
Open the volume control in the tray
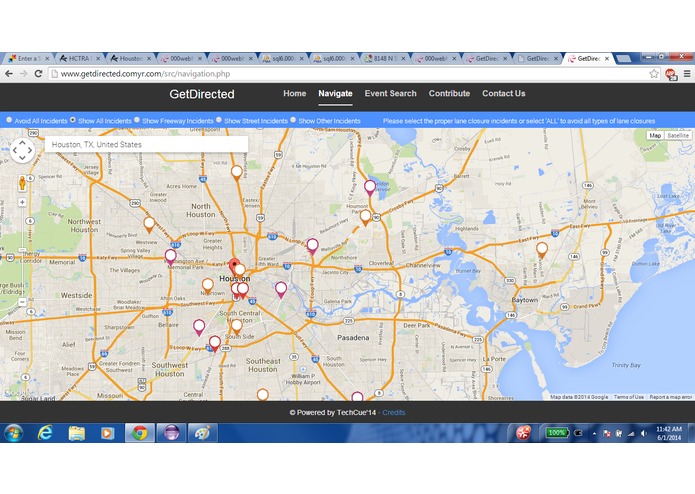pos(644,433)
